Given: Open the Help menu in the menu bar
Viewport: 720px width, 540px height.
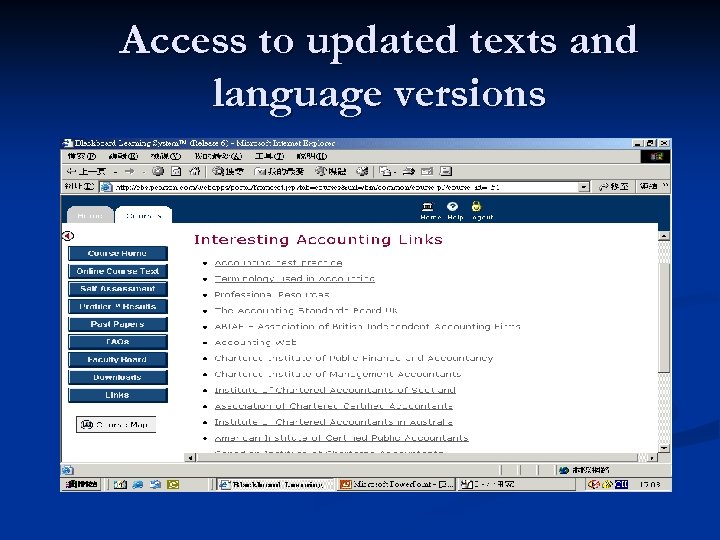Looking at the screenshot, I should [x=312, y=157].
